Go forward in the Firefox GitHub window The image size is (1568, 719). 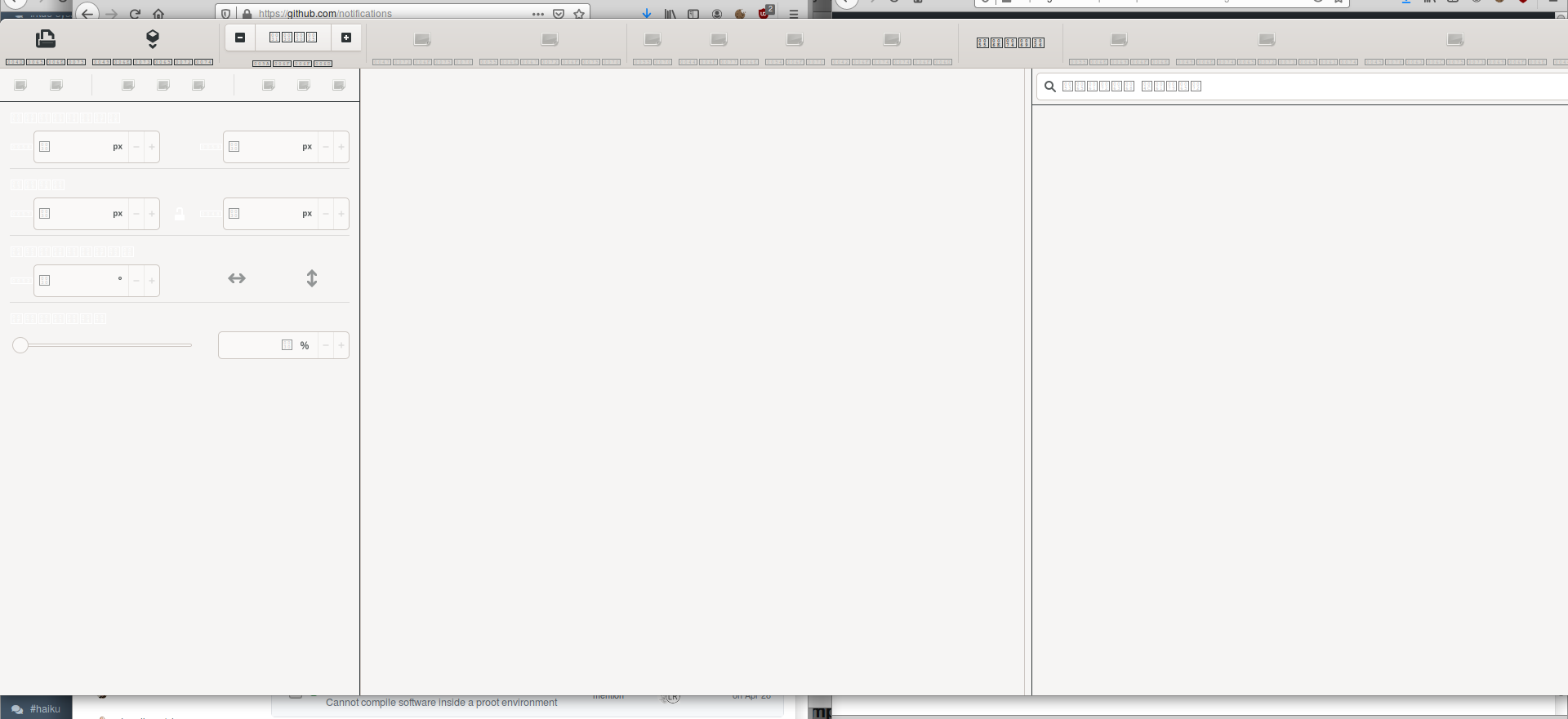pyautogui.click(x=112, y=14)
